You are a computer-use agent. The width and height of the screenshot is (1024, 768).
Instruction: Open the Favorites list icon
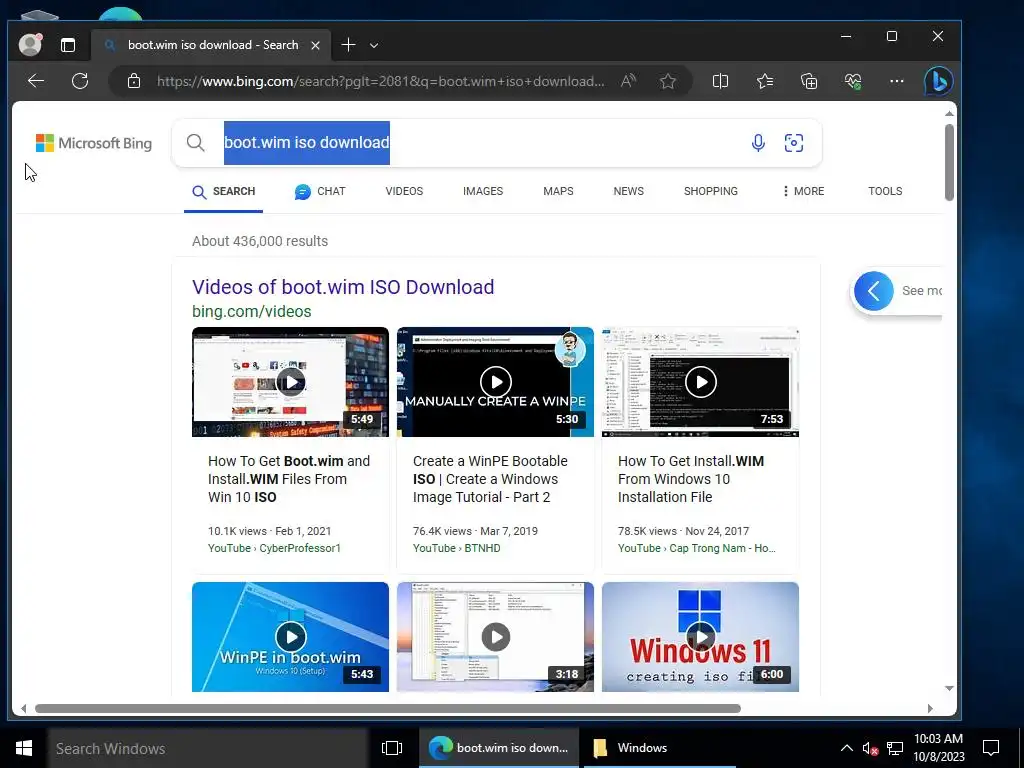(765, 81)
